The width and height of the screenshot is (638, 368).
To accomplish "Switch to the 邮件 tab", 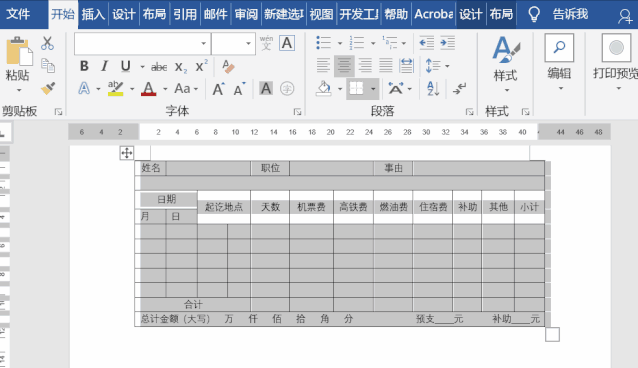I will pos(215,14).
